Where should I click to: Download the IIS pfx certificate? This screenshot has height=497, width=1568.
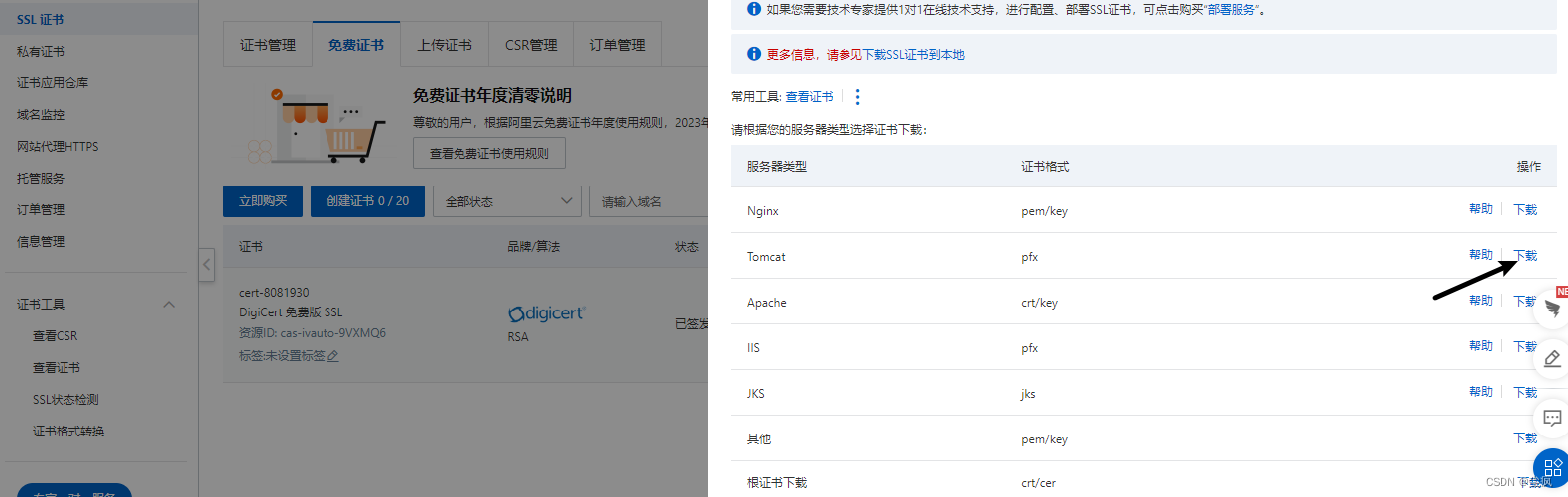click(1525, 346)
